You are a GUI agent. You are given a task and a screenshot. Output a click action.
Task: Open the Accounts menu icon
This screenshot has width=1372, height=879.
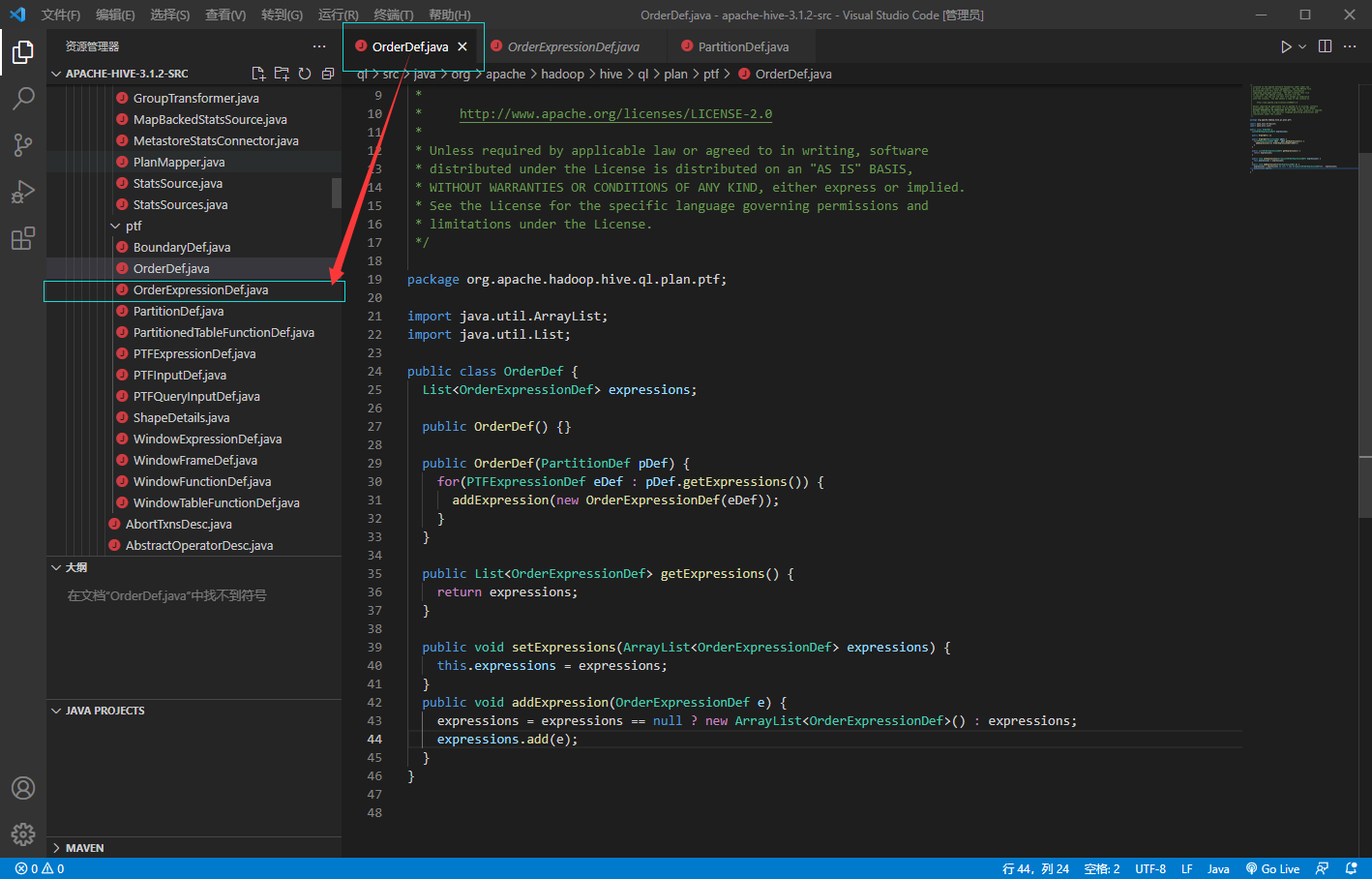(x=23, y=788)
